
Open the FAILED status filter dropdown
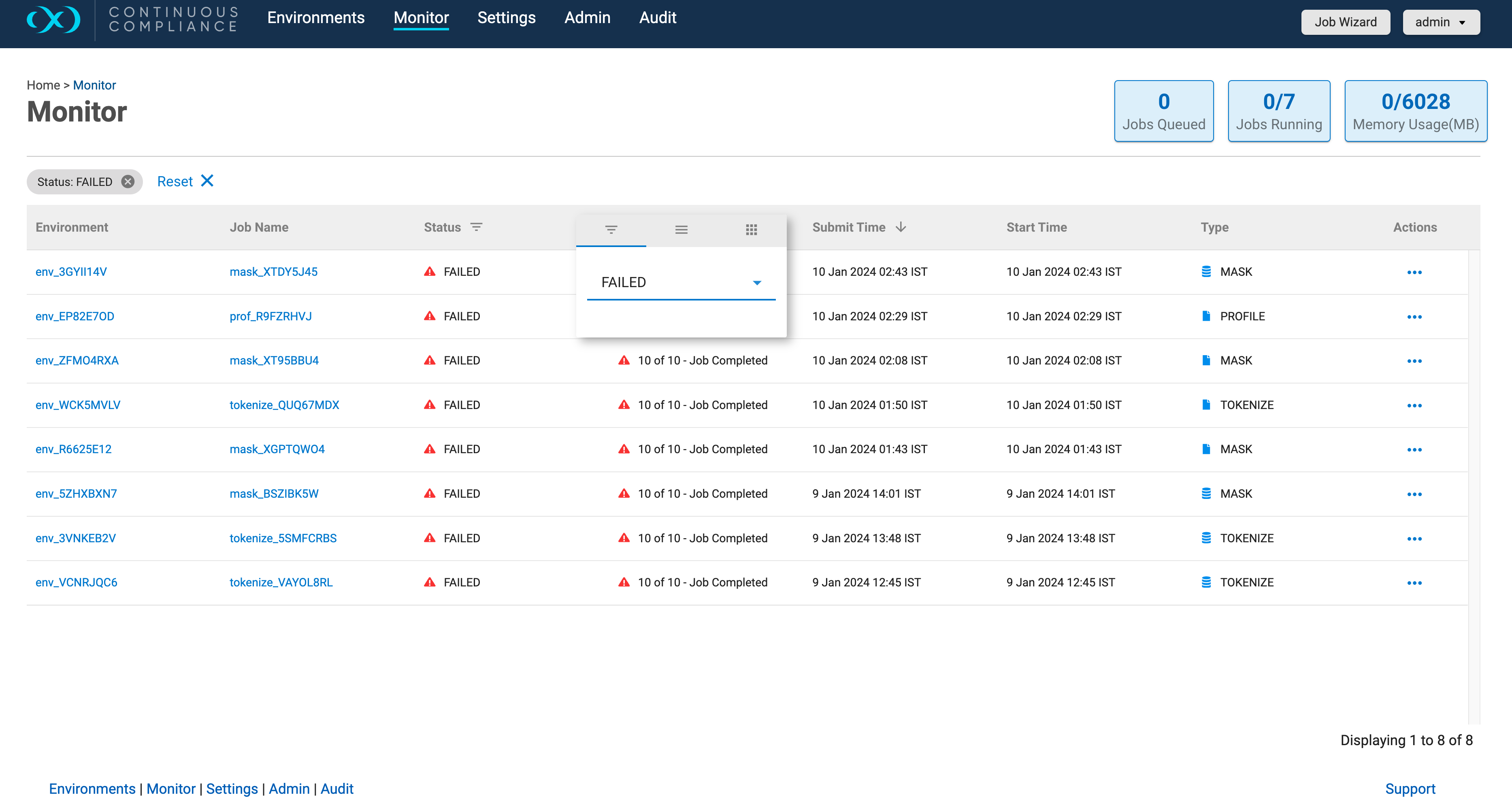tap(681, 283)
